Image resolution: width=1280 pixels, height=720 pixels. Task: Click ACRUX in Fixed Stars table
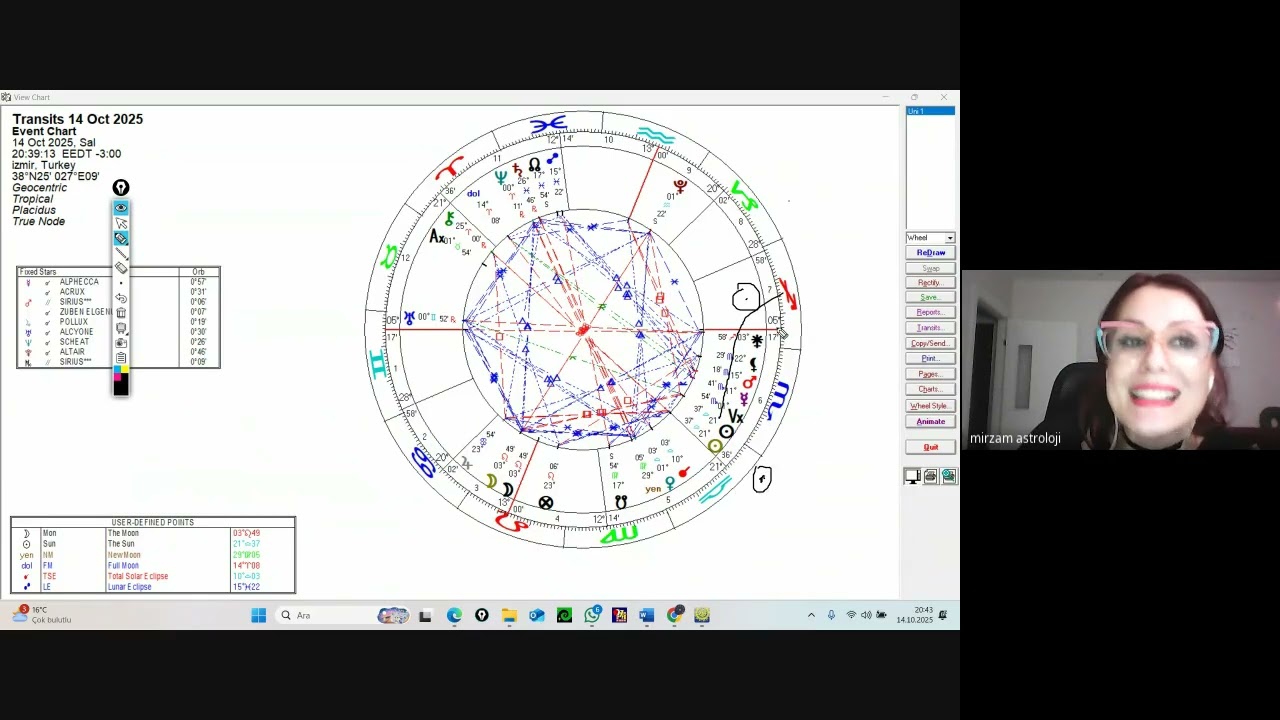point(72,292)
